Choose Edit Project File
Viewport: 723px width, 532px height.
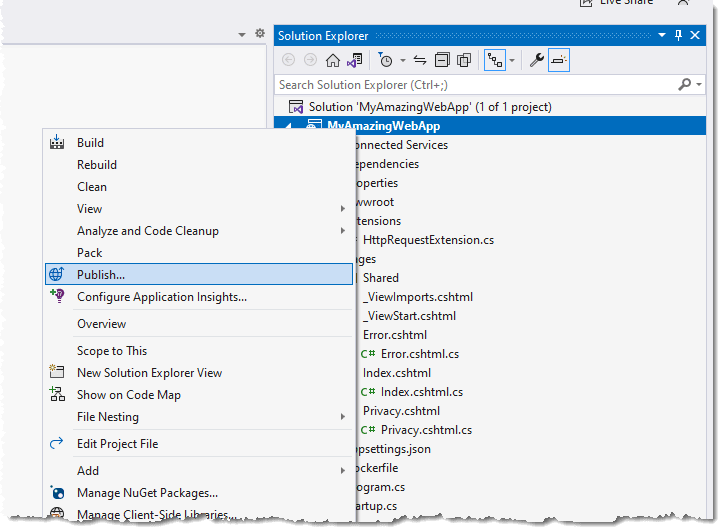coord(199,444)
